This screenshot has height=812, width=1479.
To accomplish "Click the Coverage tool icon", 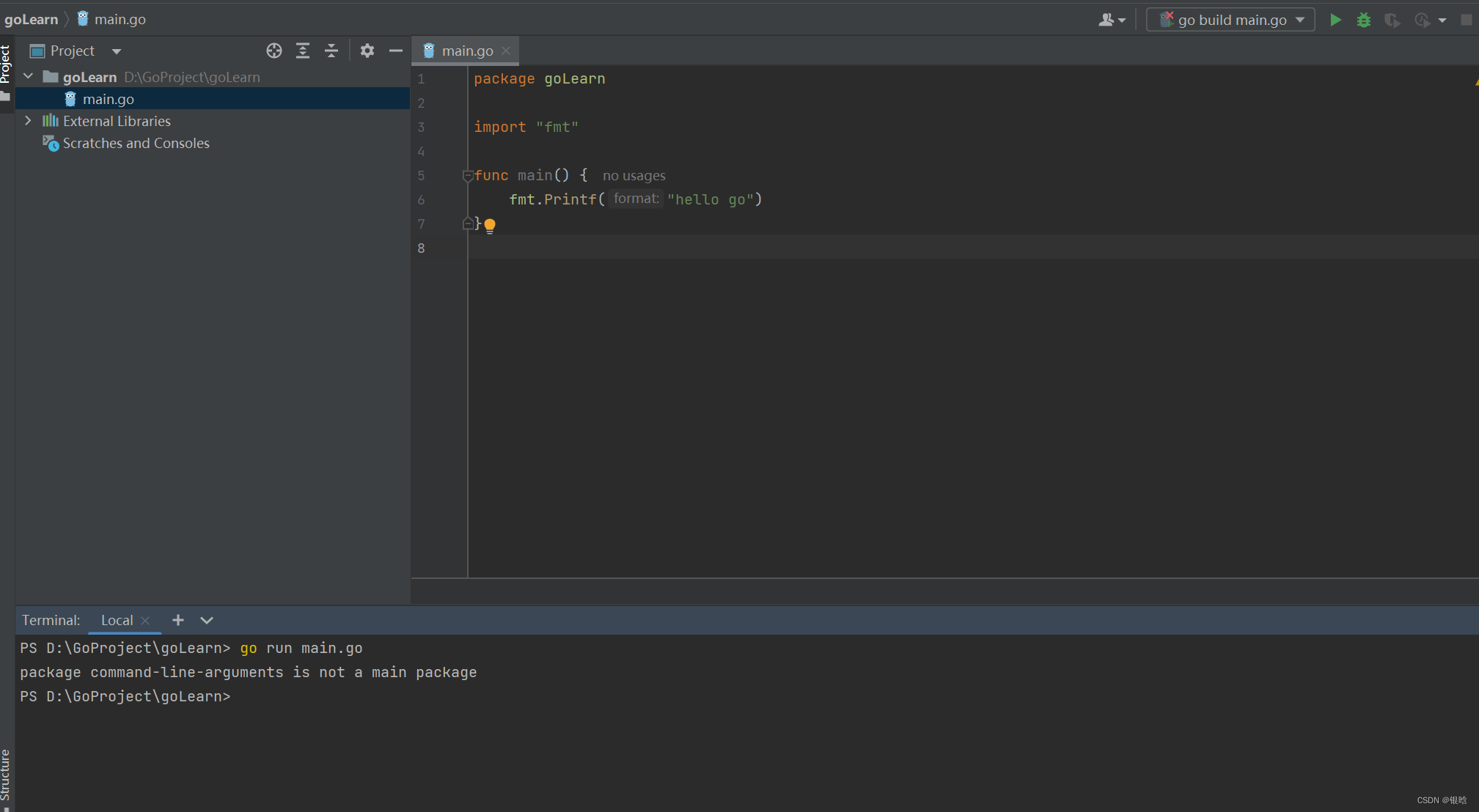I will tap(1390, 20).
